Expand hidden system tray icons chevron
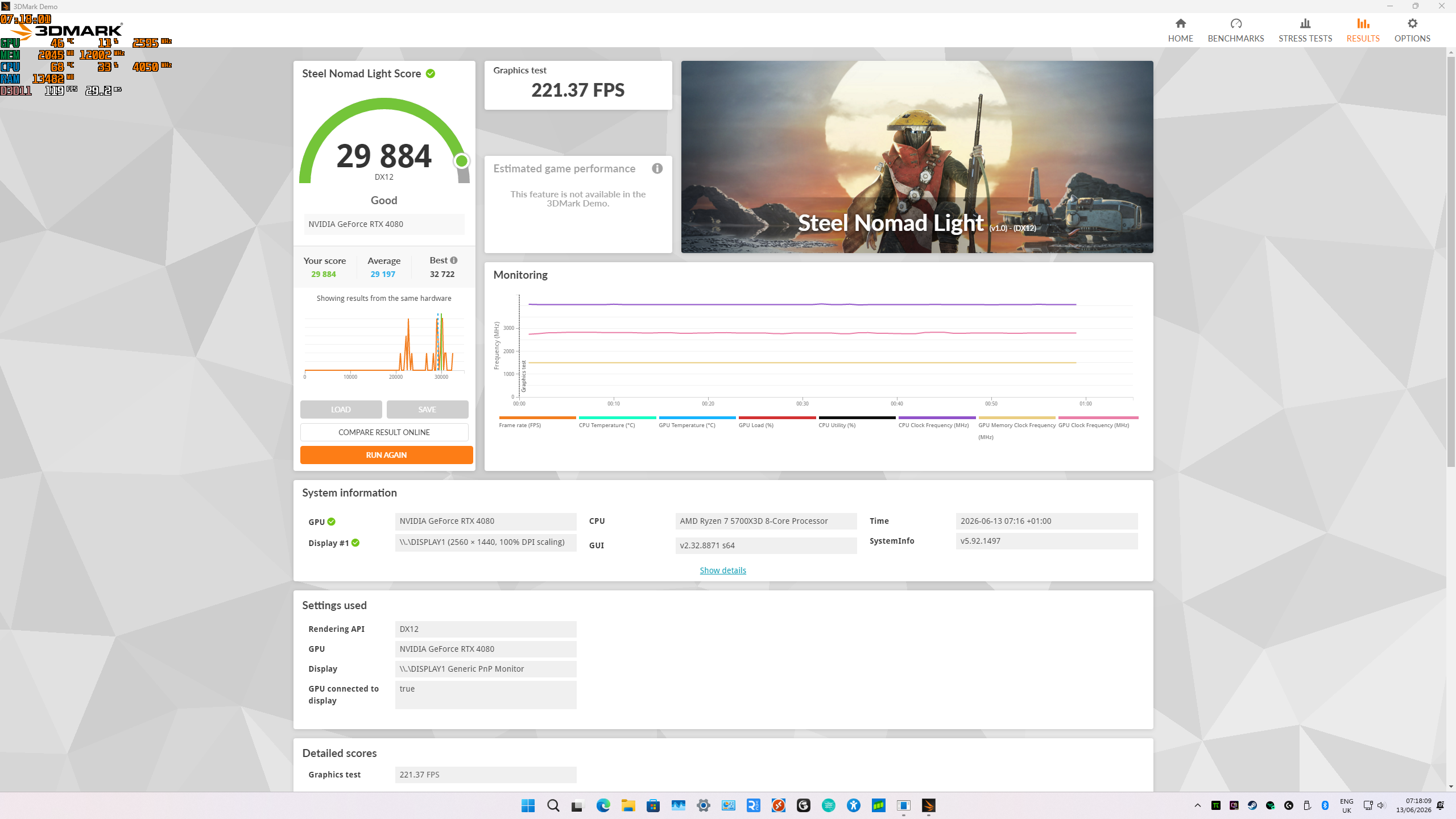 1197,805
